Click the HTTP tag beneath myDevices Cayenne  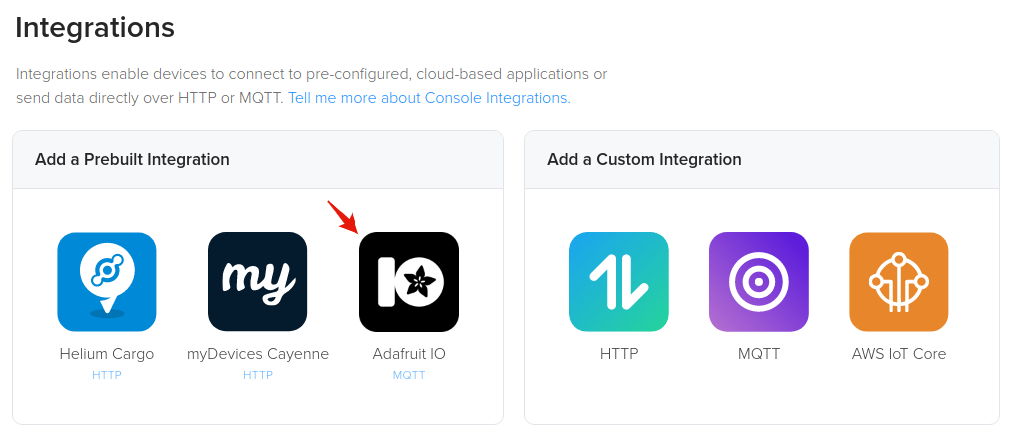pos(257,375)
